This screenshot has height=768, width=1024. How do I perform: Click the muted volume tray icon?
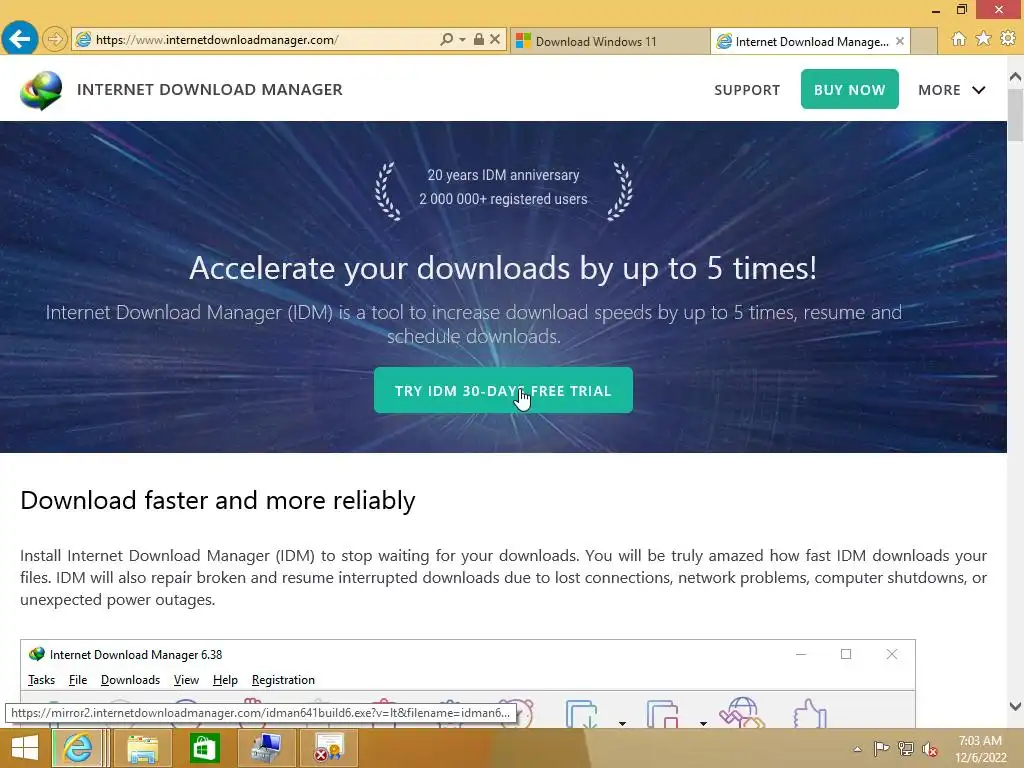pyautogui.click(x=930, y=749)
